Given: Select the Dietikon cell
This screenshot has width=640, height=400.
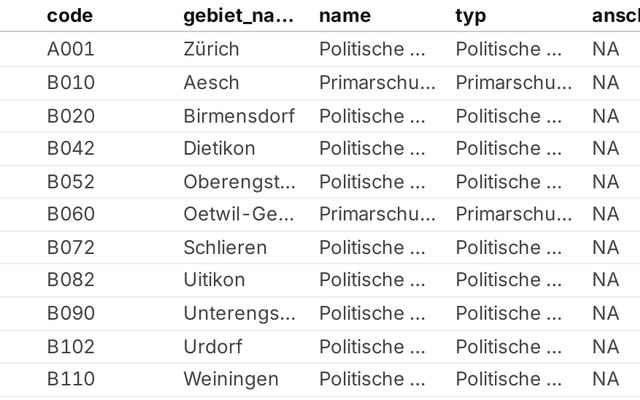Looking at the screenshot, I should tap(219, 149).
